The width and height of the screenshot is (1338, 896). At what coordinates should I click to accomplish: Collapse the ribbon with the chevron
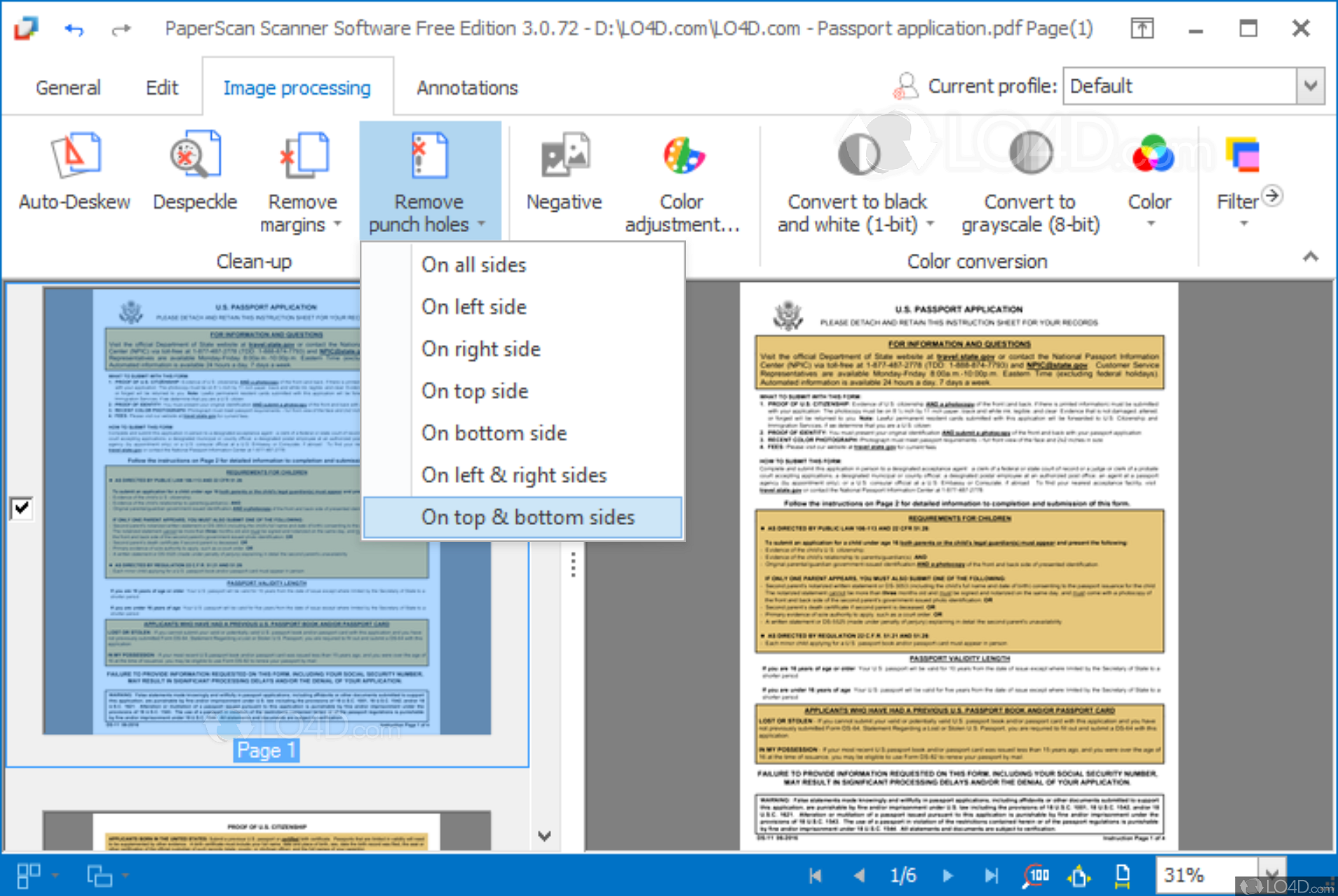point(1310,257)
